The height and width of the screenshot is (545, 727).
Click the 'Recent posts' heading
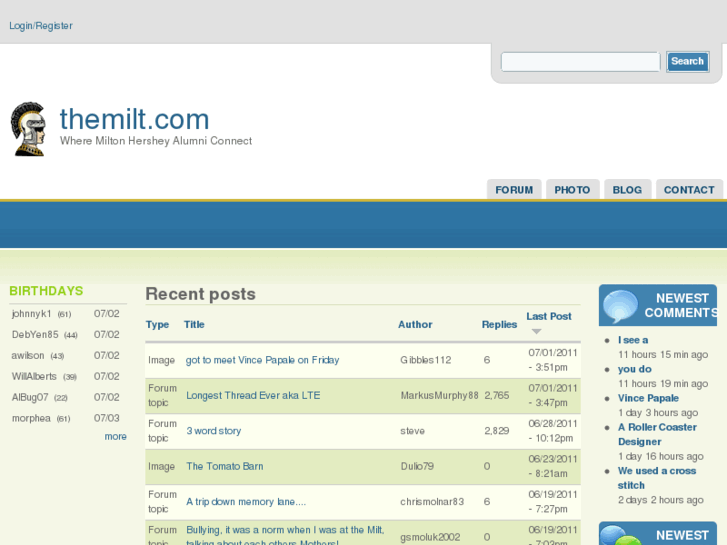coord(200,294)
